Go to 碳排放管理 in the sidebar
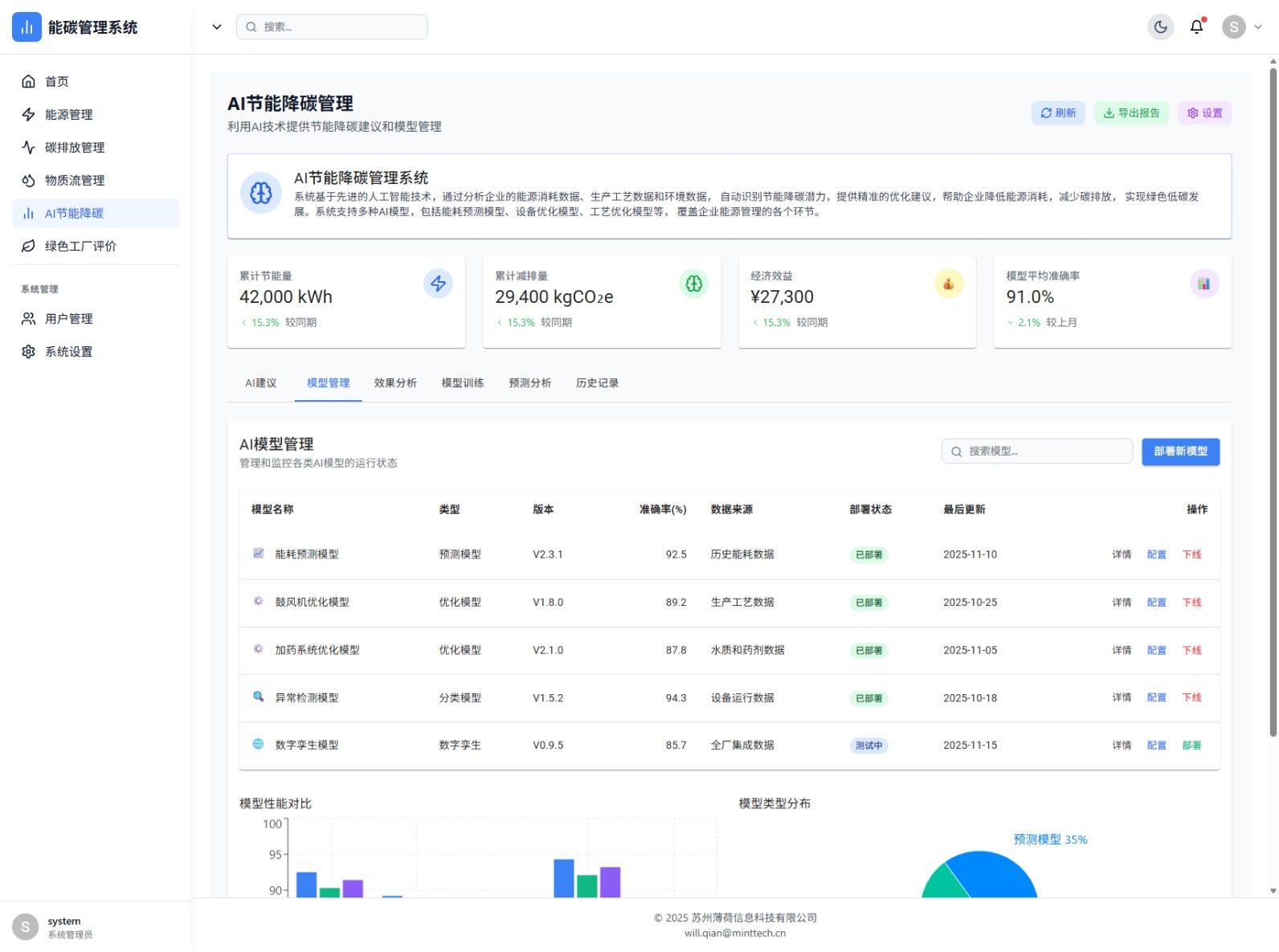Image resolution: width=1279 pixels, height=952 pixels. (75, 148)
